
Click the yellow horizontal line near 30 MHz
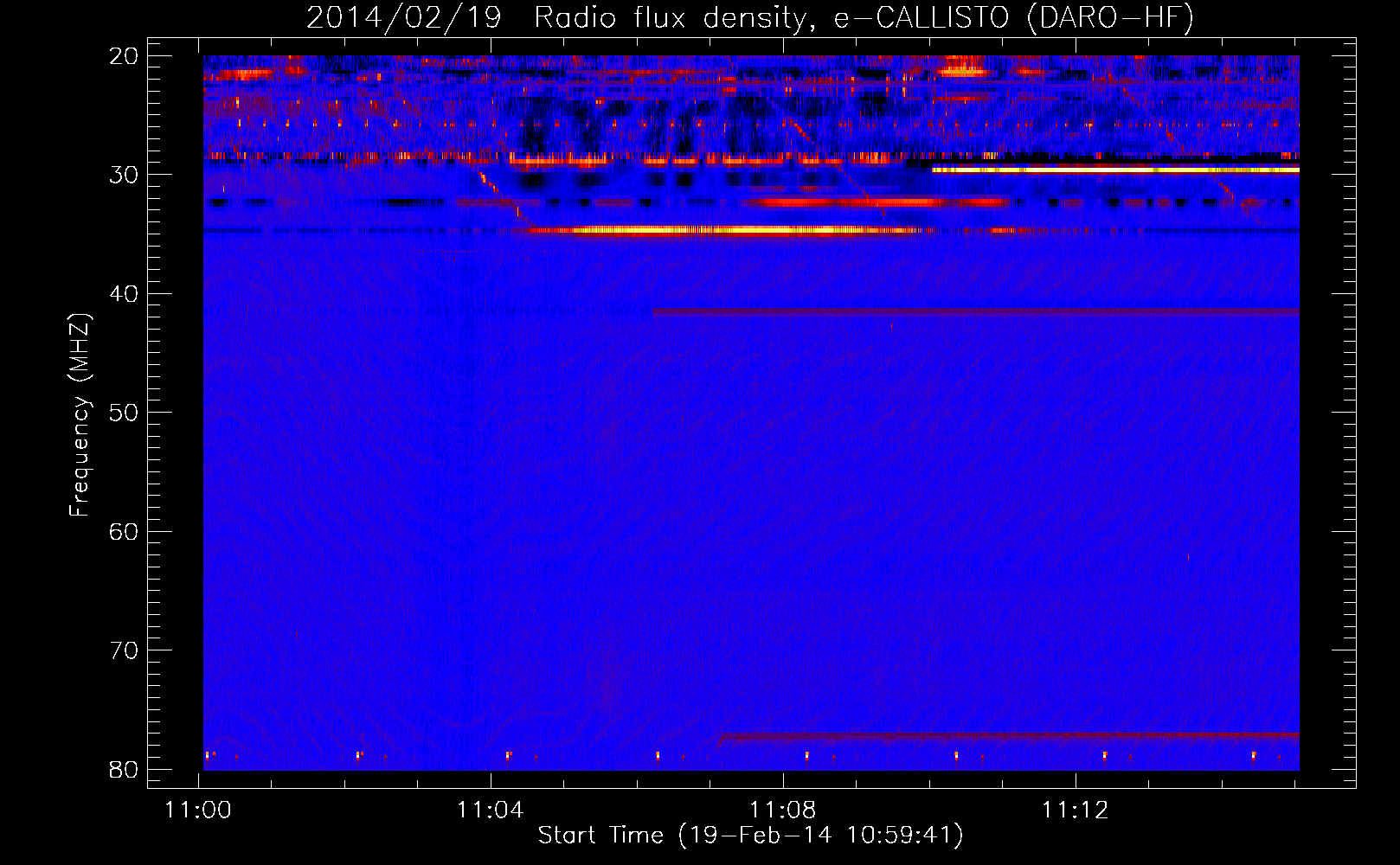click(1115, 170)
